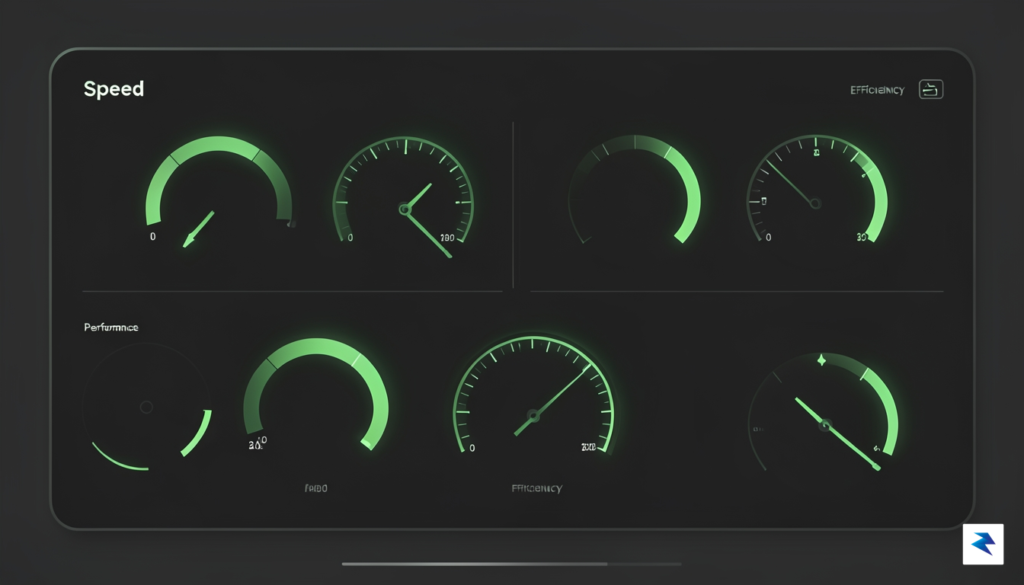The image size is (1024, 585).
Task: Select the Speed arc gauge with arrow needle
Action: 219,191
